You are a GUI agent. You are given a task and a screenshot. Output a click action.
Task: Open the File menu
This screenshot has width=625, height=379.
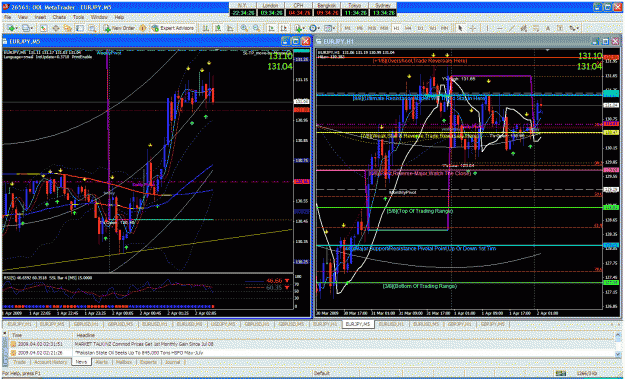click(x=7, y=18)
